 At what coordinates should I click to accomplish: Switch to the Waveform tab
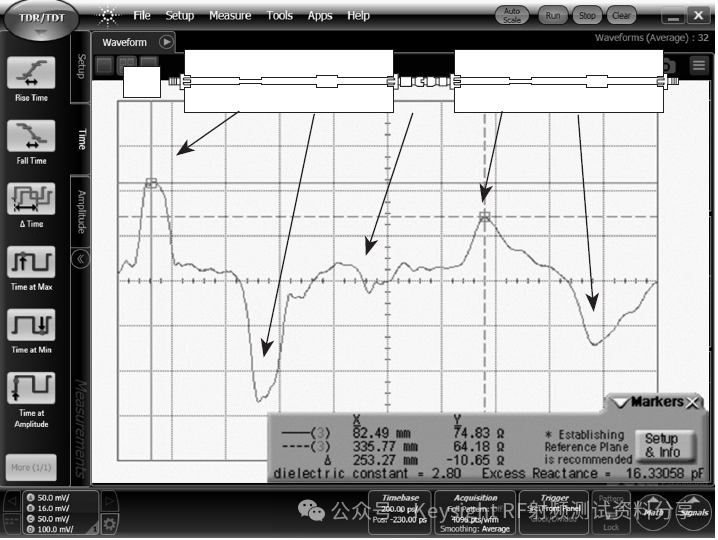click(125, 43)
